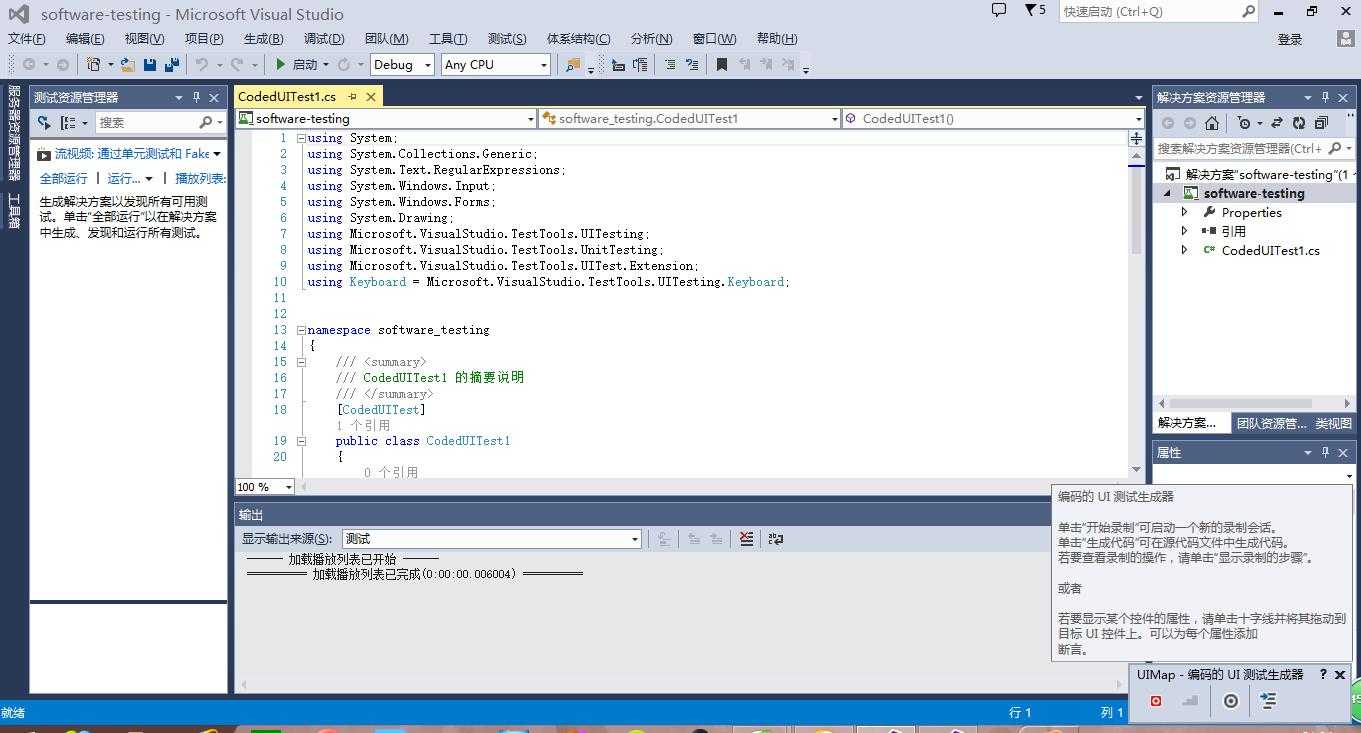Switch to the 团队资源管理器 tab
This screenshot has width=1361, height=733.
1271,423
